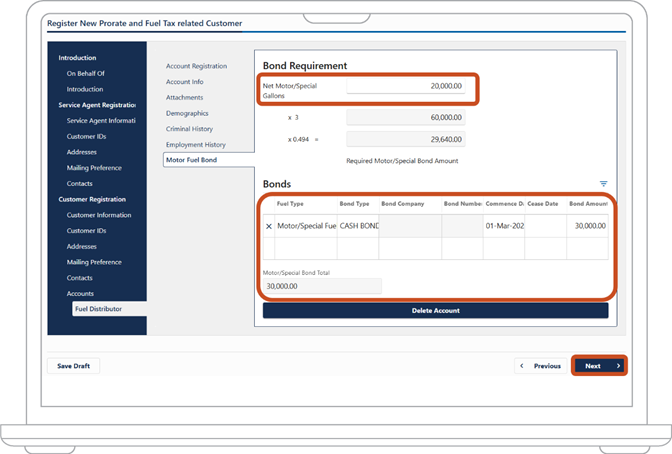This screenshot has height=454, width=672.
Task: Open Accounts step in sidebar
Action: (x=80, y=294)
